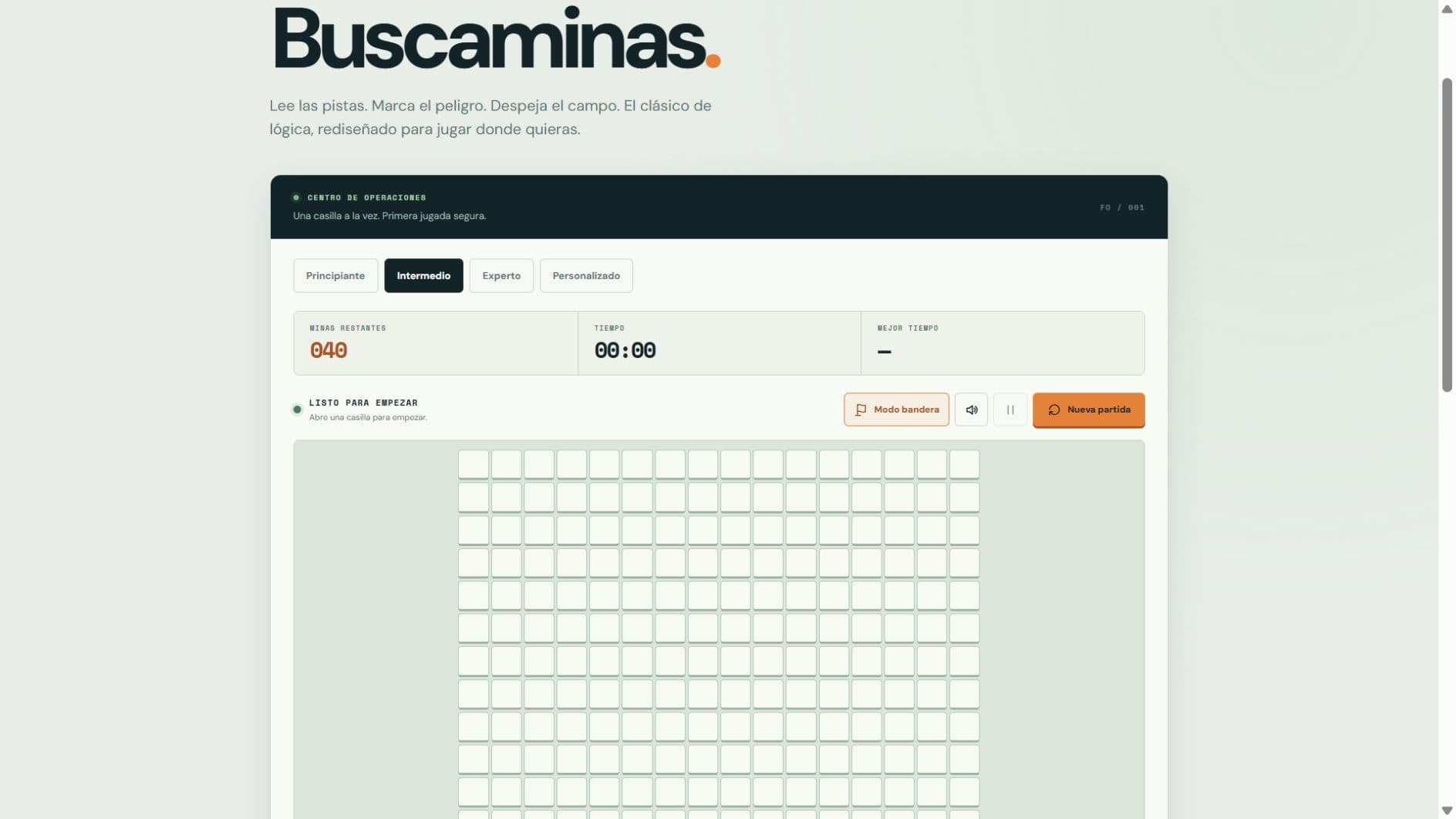Click the scroll-up arrow of the page scrollbar
This screenshot has width=1456, height=819.
click(x=1447, y=8)
